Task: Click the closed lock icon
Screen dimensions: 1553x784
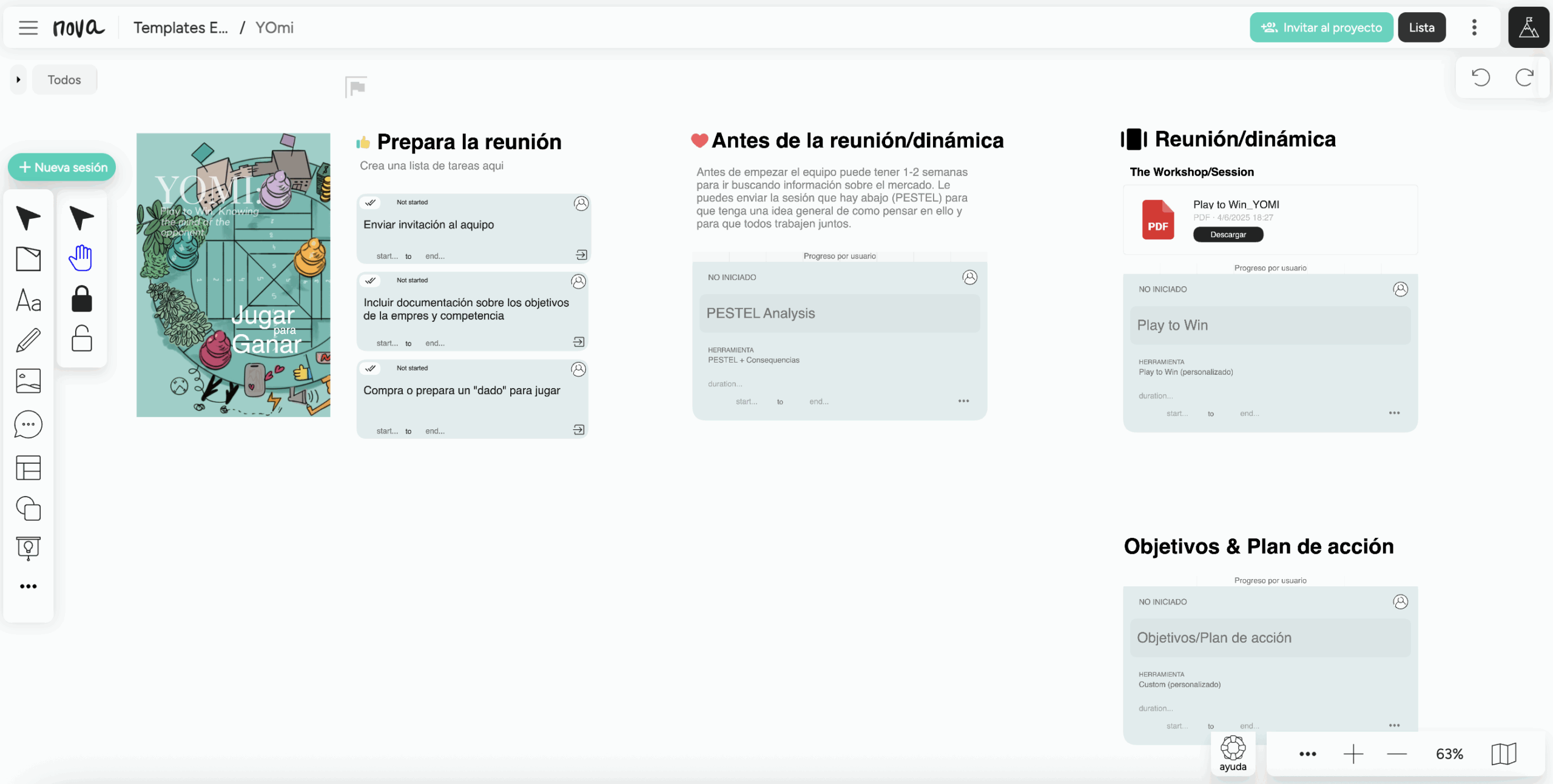Action: click(81, 298)
